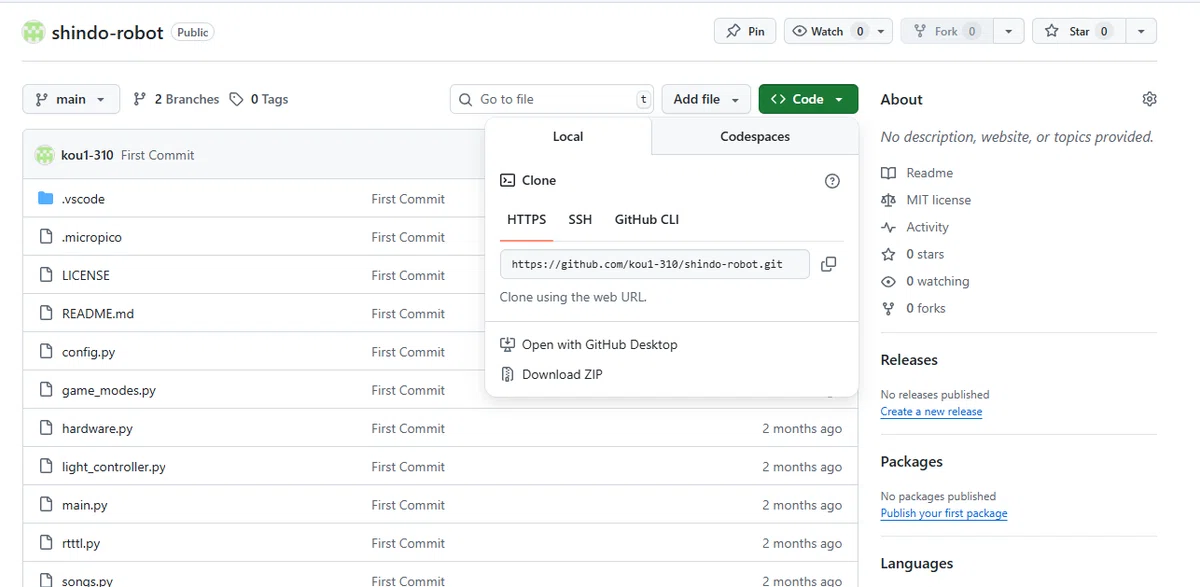Screen dimensions: 1200x587
Task: Click the .vscode folder icon
Action: click(x=45, y=198)
